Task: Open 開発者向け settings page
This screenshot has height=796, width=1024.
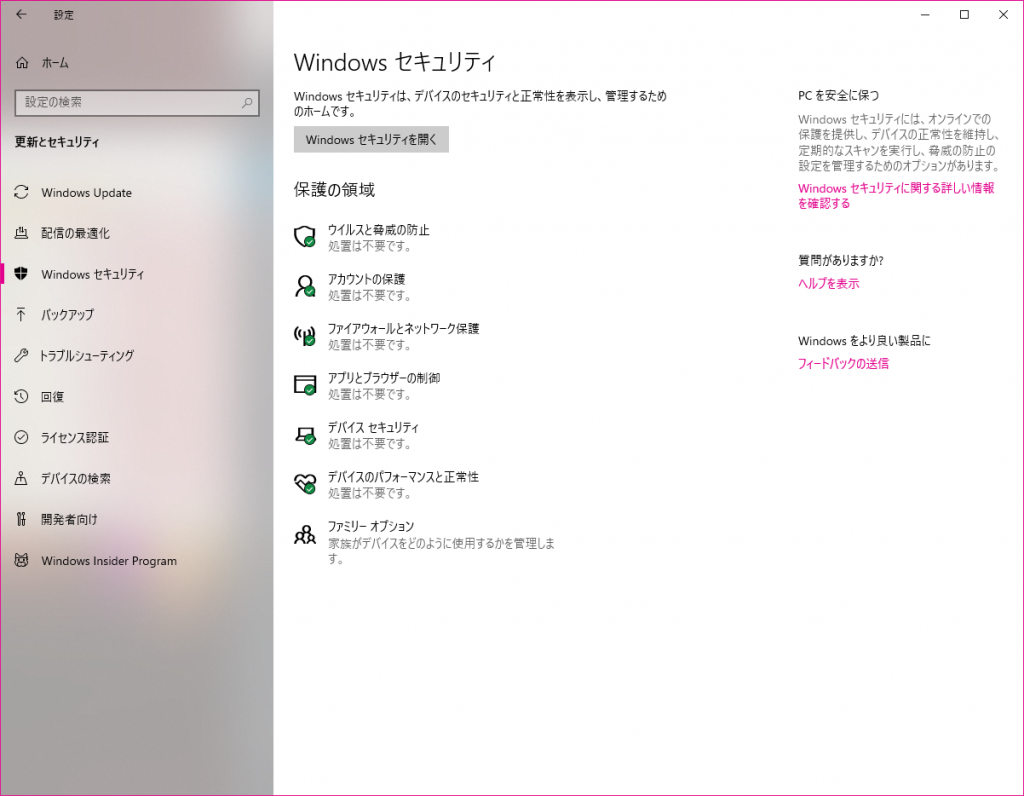Action: tap(69, 520)
